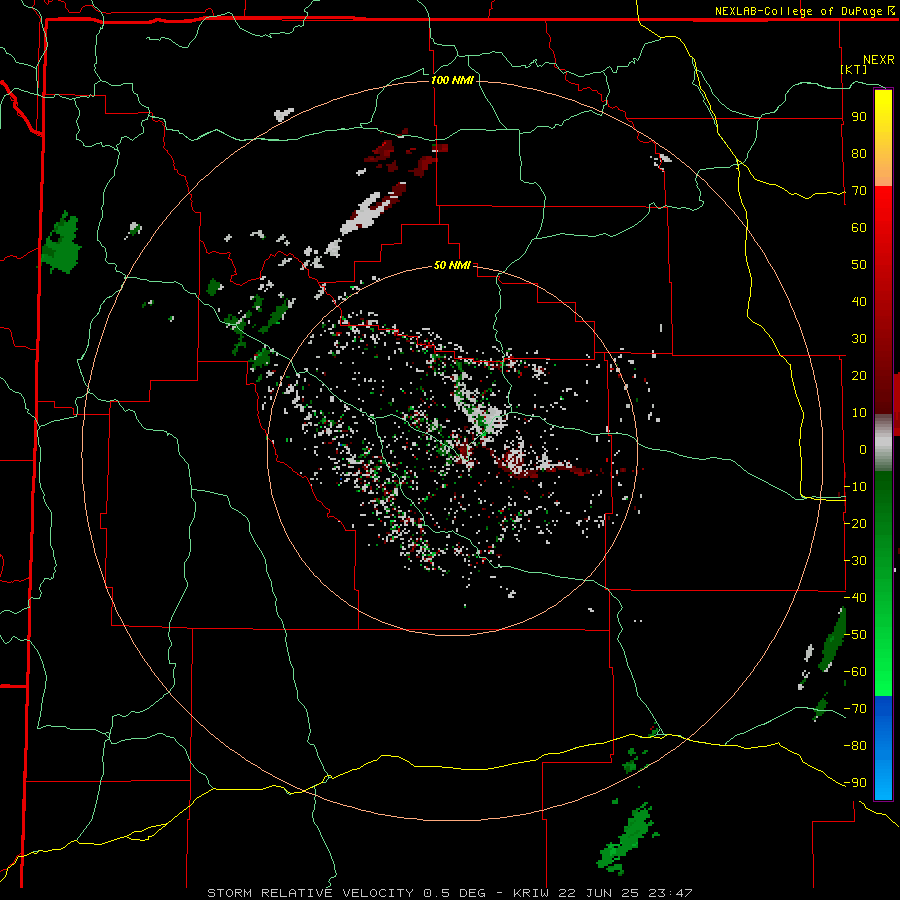900x900 pixels.
Task: Click the -10 value on velocity scale
Action: (856, 487)
